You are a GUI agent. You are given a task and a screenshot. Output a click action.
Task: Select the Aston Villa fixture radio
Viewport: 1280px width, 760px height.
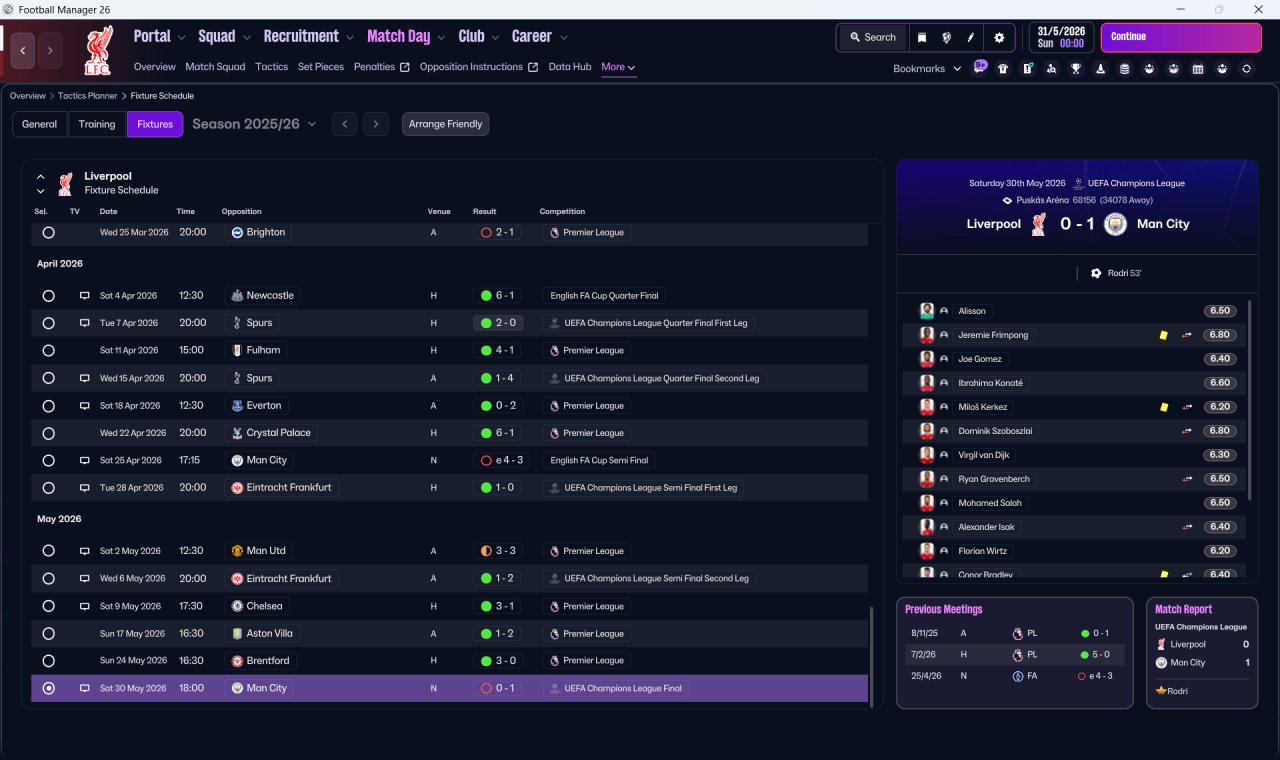[48, 633]
